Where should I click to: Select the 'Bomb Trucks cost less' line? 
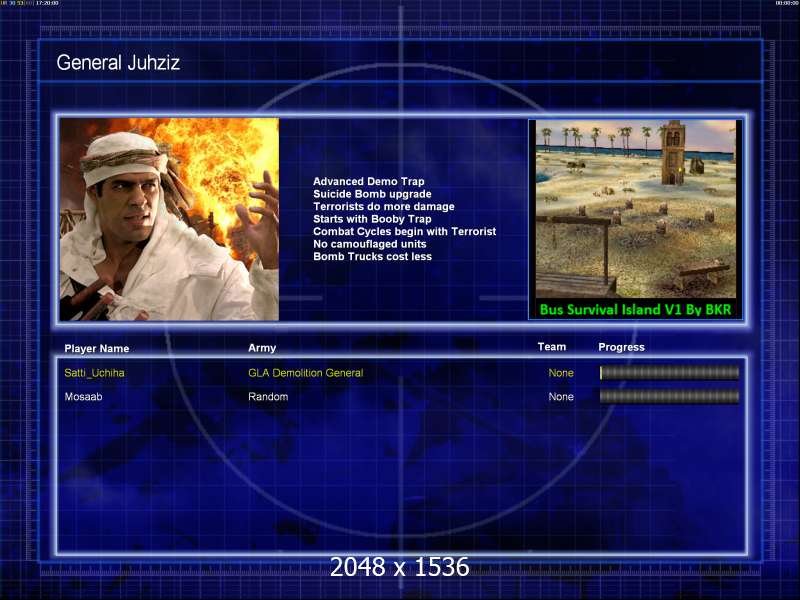tap(372, 257)
